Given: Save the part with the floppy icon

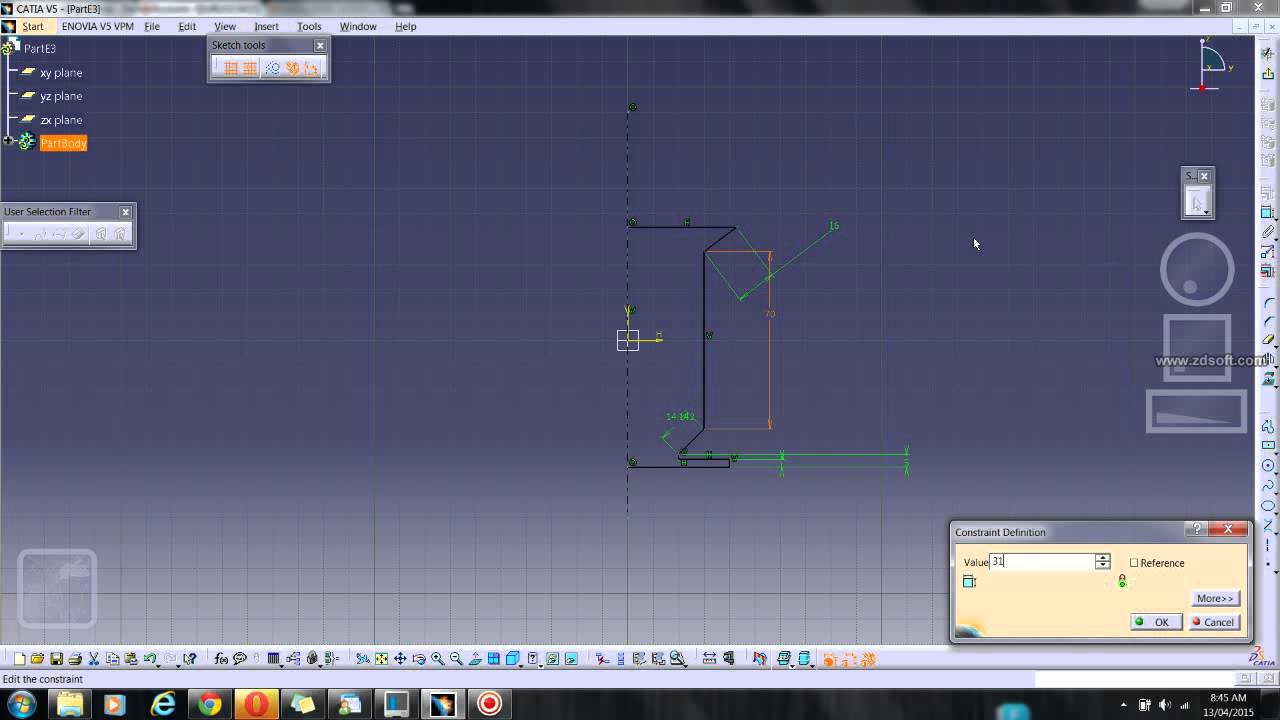Looking at the screenshot, I should tap(56, 659).
